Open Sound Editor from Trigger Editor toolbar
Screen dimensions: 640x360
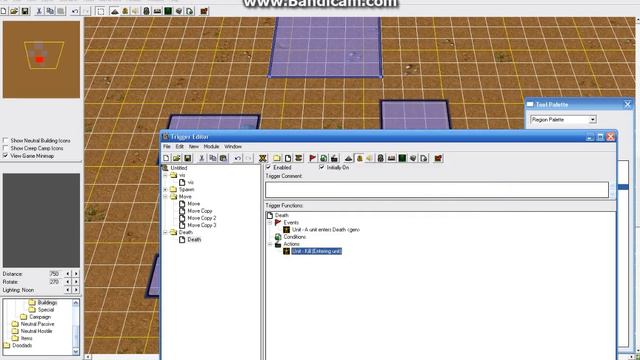tap(370, 158)
